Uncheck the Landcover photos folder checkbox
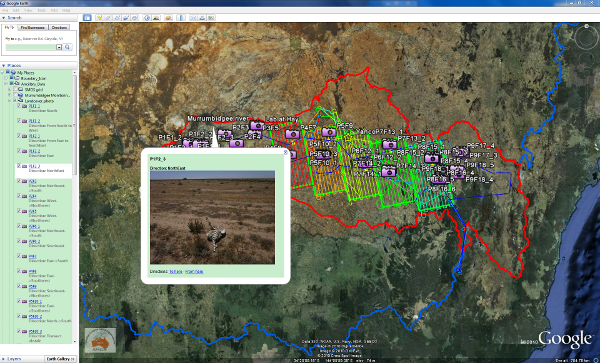Viewport: 600px width, 363px height. (15, 101)
